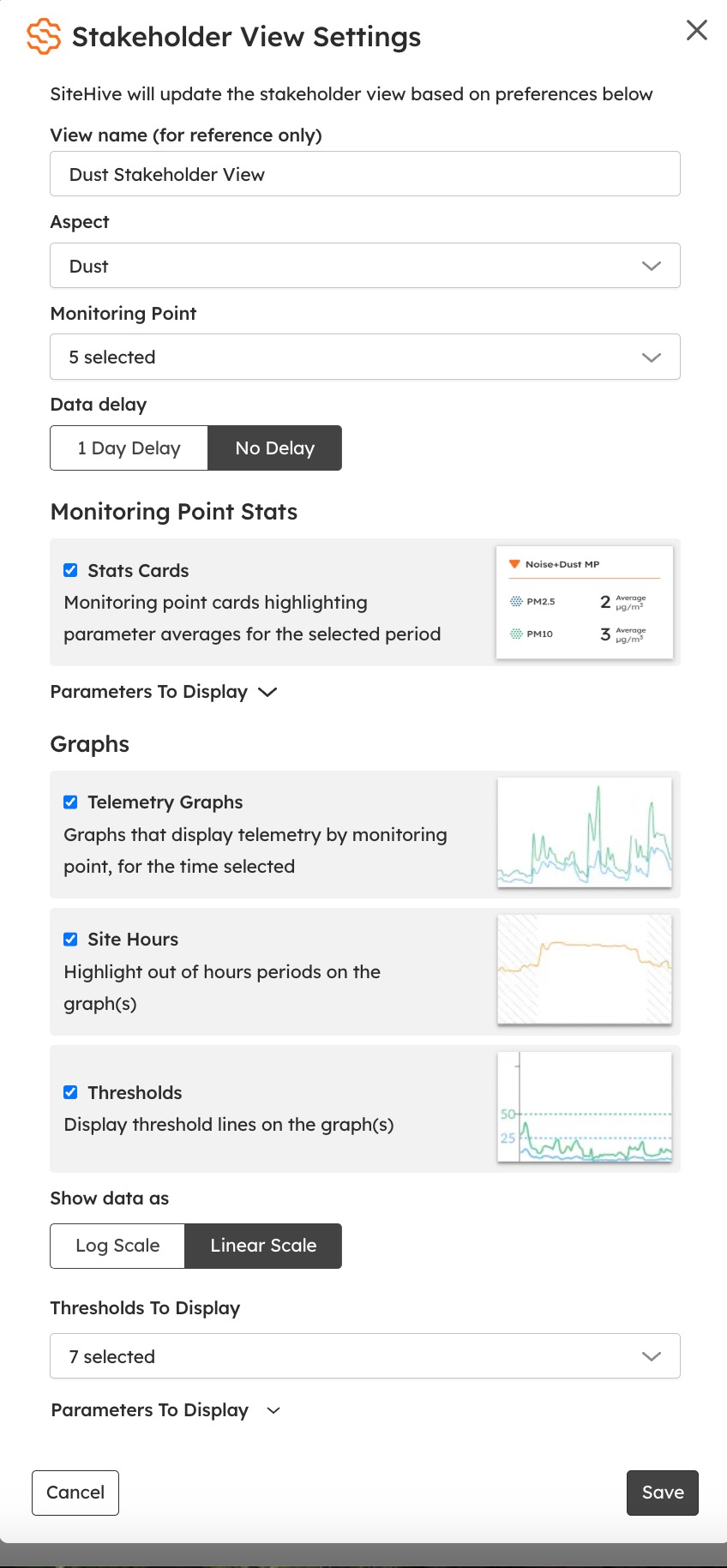Uncheck the Stats Cards checkbox
The height and width of the screenshot is (1568, 727).
pos(70,570)
